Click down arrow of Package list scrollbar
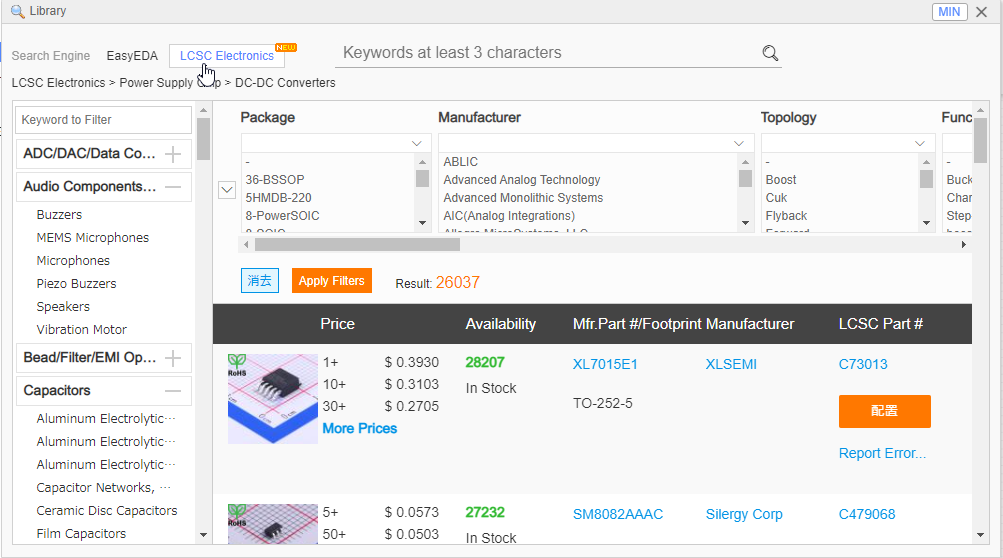The height and width of the screenshot is (558, 1003). pos(422,223)
